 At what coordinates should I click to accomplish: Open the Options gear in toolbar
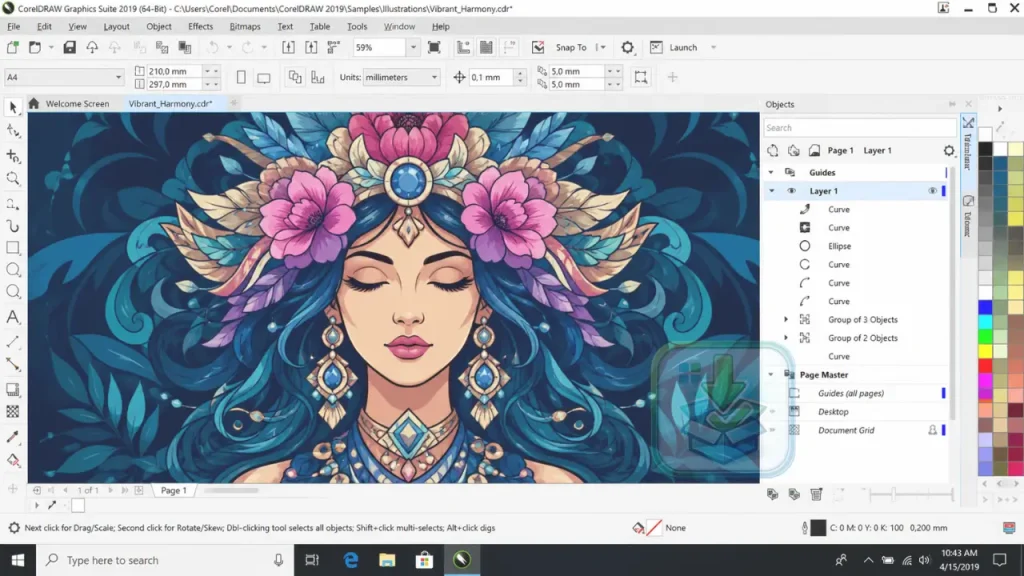(627, 47)
